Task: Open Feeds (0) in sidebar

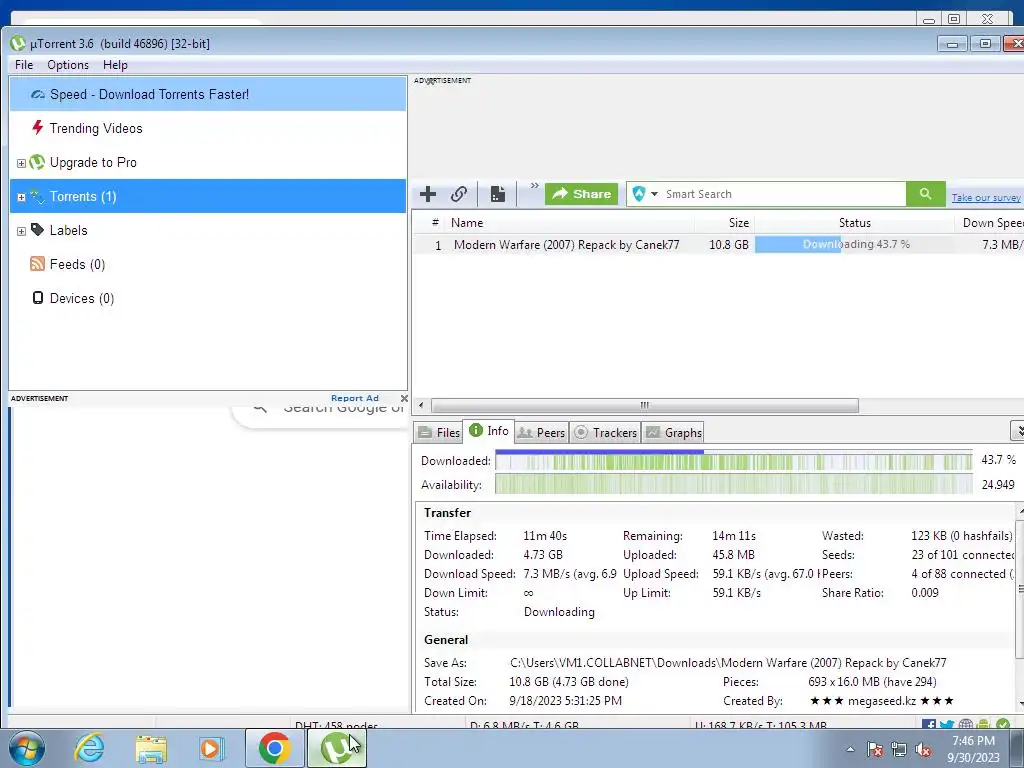Action: (77, 264)
